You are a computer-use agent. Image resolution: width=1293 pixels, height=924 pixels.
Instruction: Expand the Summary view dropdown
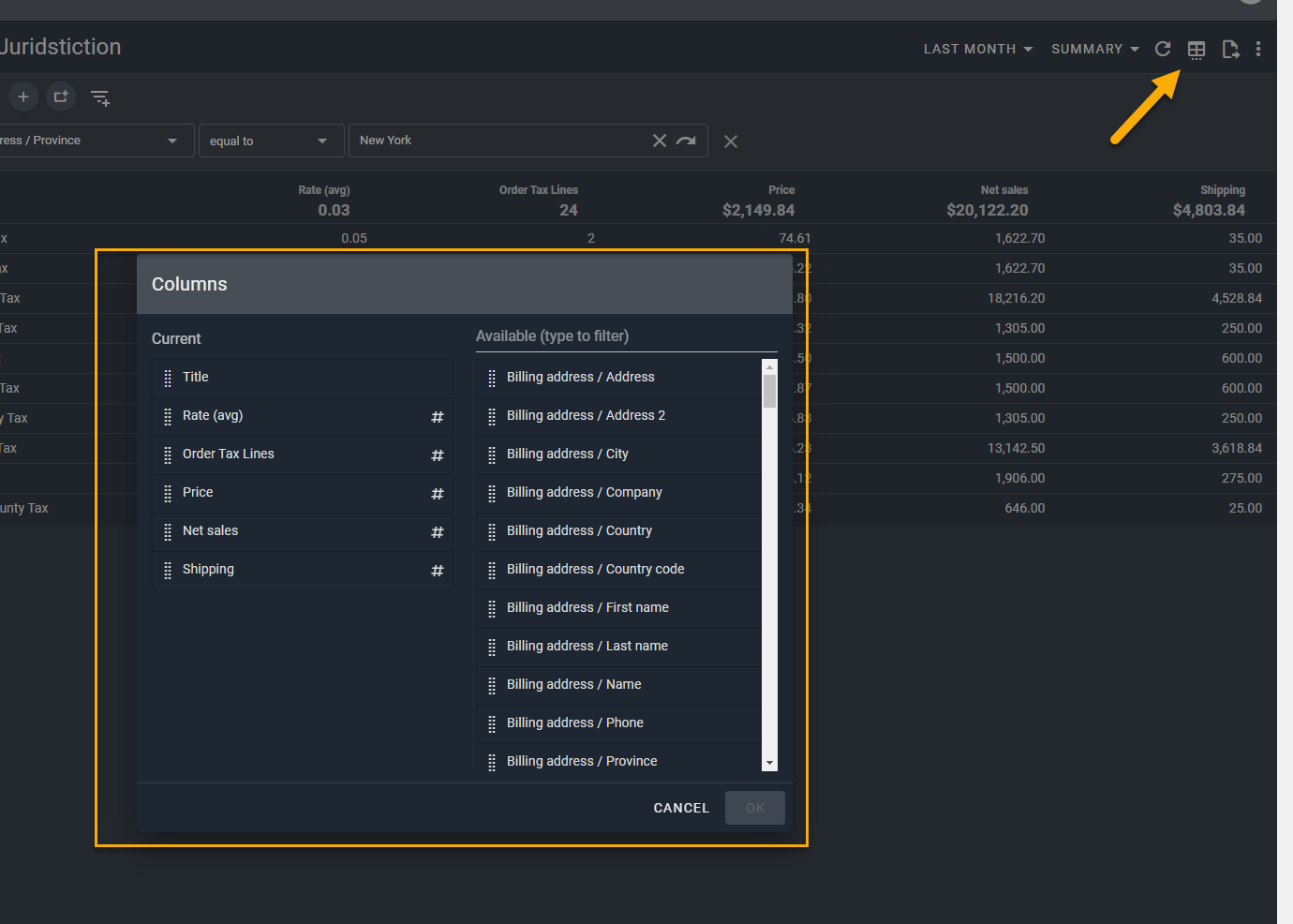point(1094,49)
